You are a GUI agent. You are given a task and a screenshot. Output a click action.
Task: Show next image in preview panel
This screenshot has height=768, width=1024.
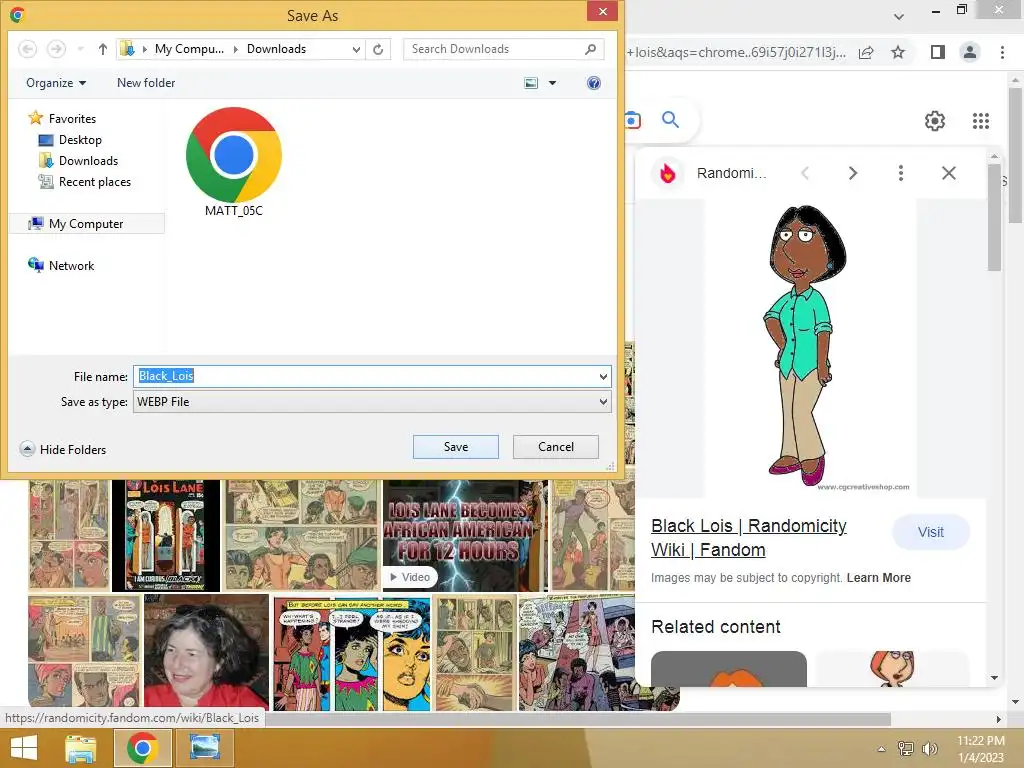[x=852, y=173]
